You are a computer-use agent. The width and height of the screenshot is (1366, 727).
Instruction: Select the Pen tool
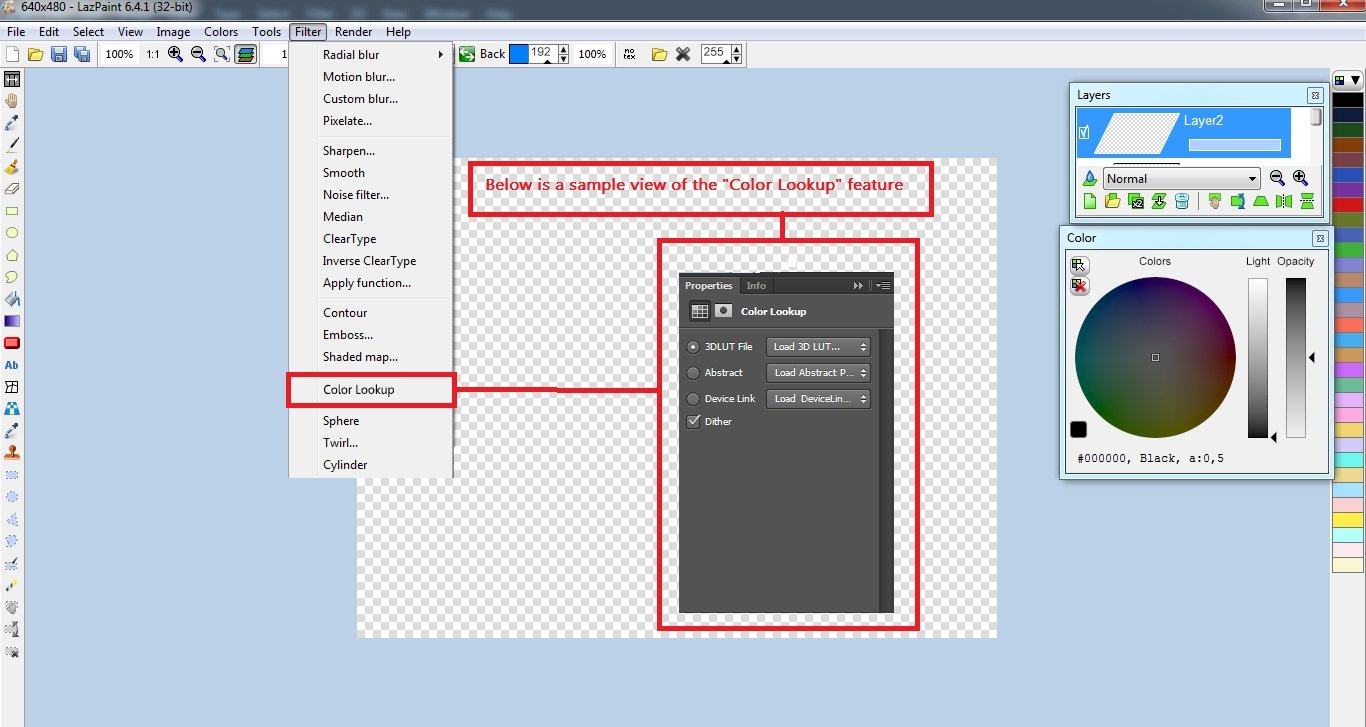point(12,145)
